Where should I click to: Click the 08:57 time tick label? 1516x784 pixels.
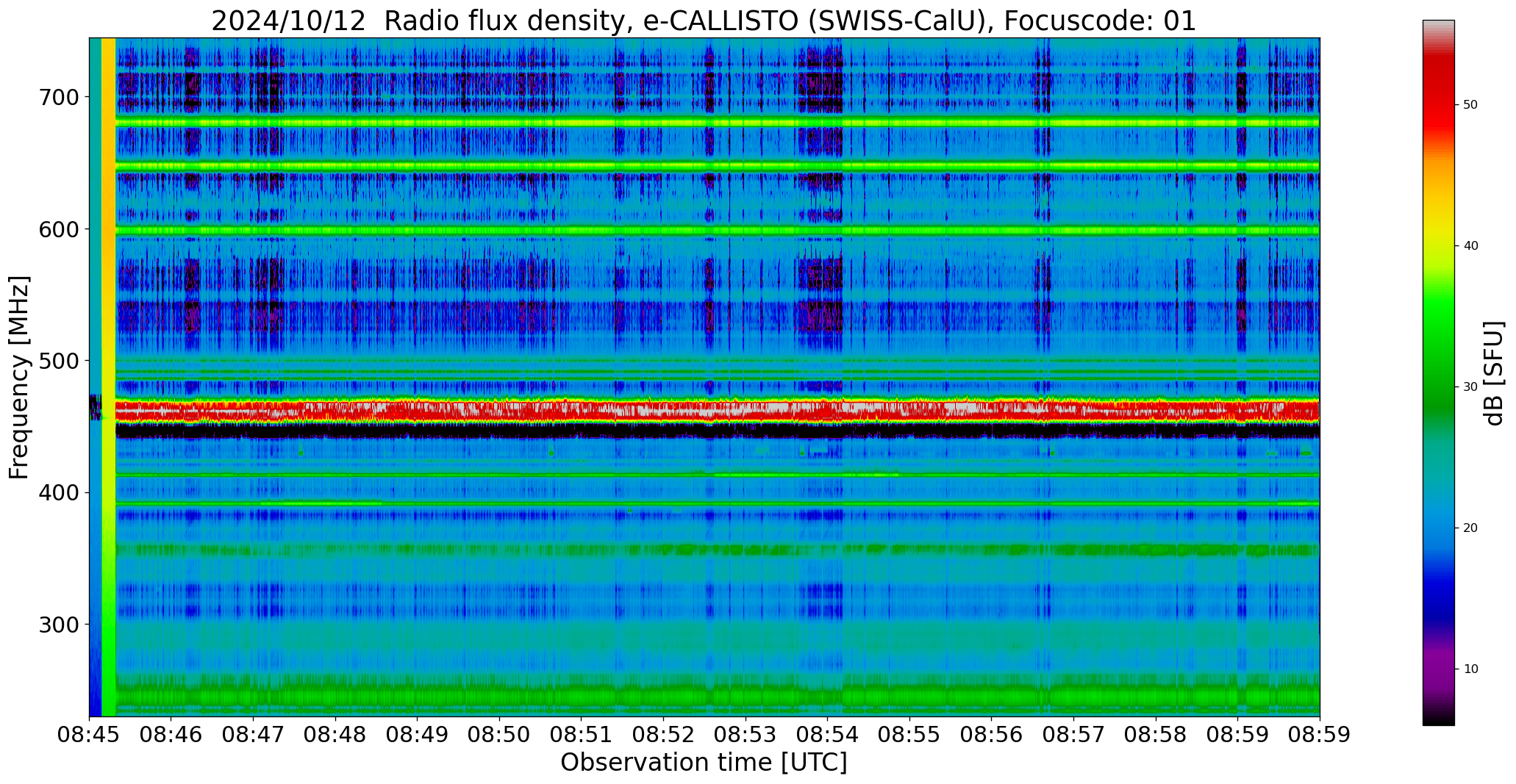coord(1074,735)
